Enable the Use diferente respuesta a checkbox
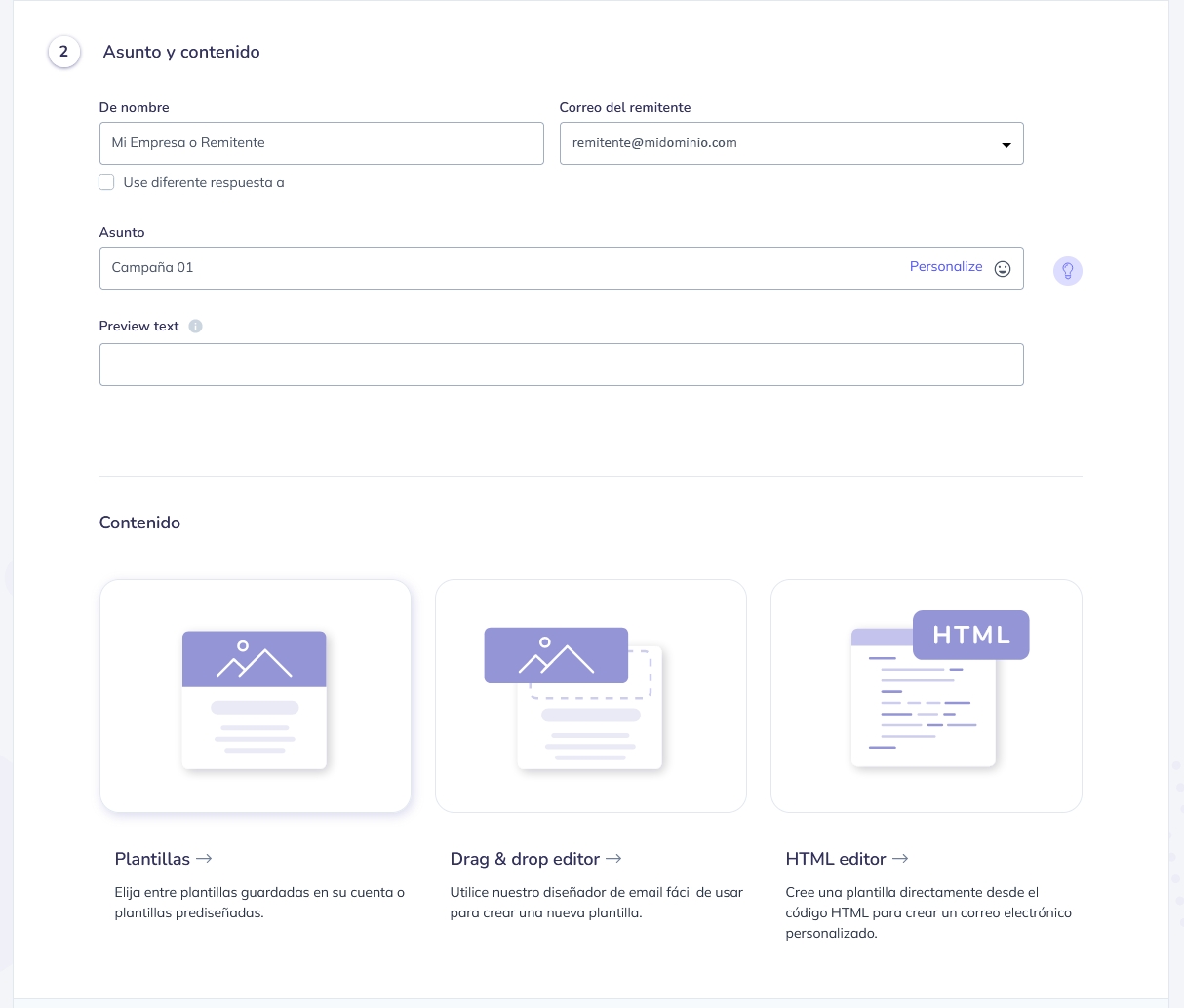 click(x=107, y=182)
